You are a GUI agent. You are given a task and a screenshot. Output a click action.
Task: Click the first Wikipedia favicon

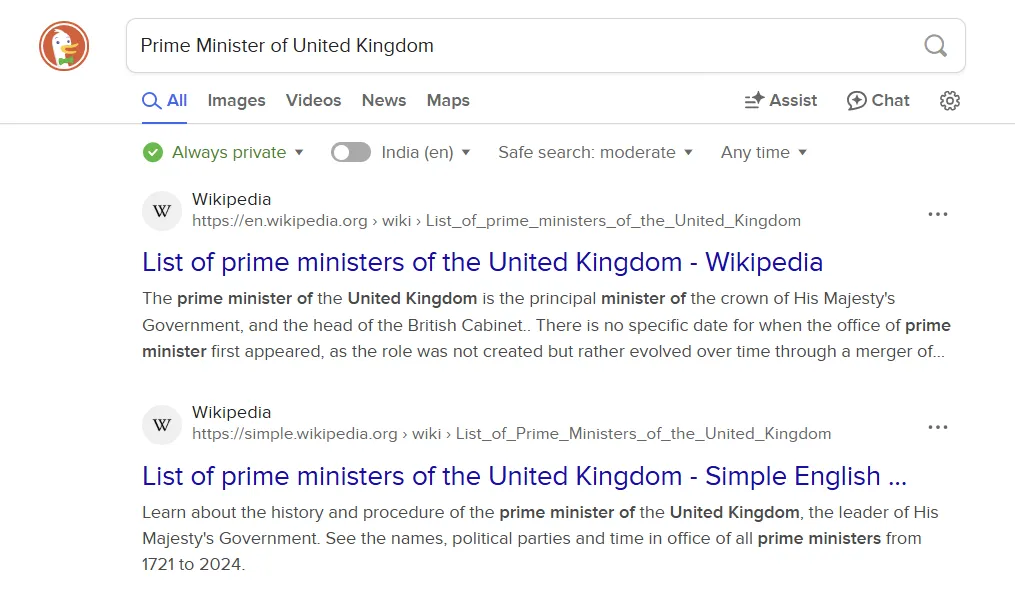click(x=162, y=211)
